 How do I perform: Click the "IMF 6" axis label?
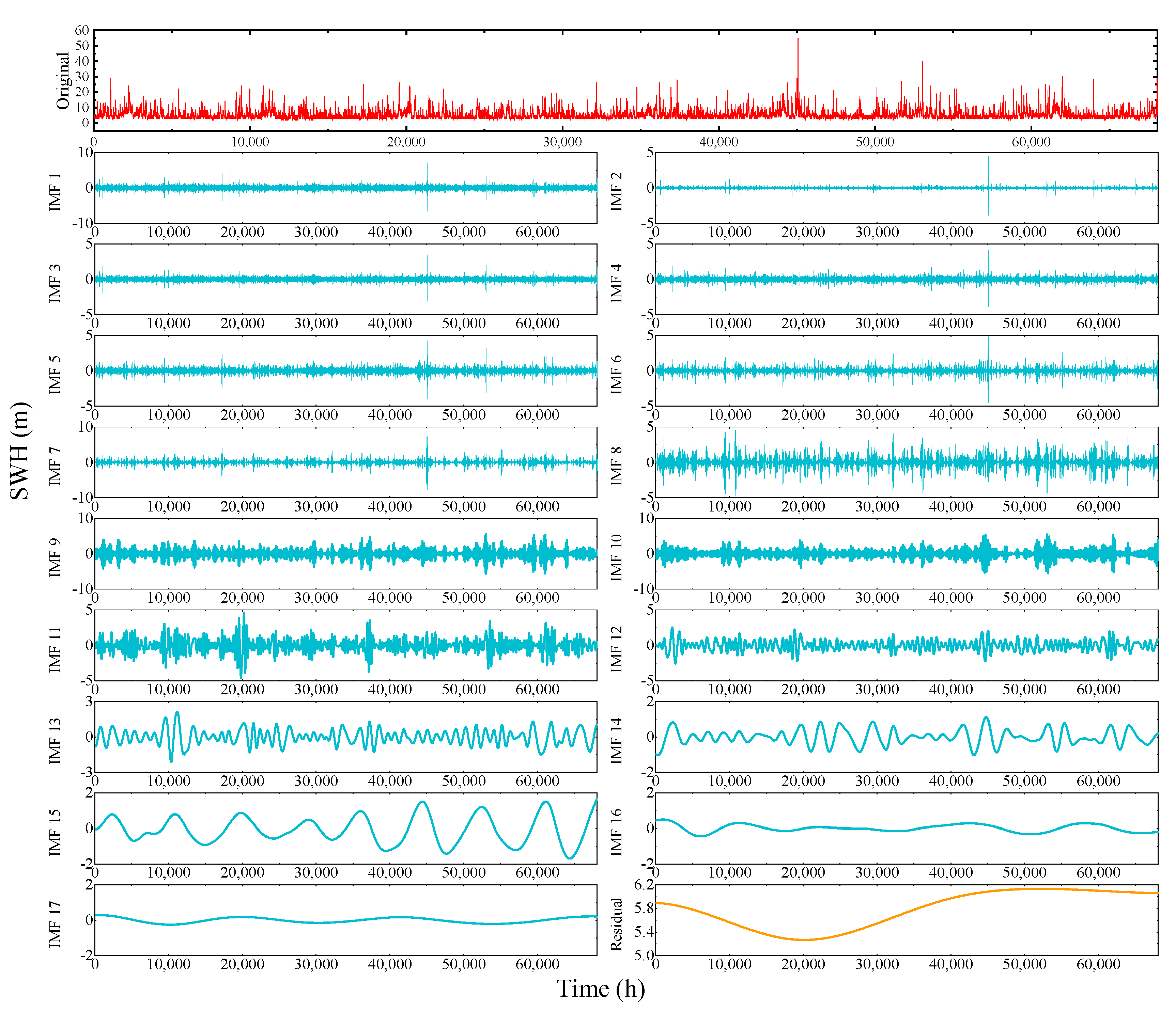[616, 375]
